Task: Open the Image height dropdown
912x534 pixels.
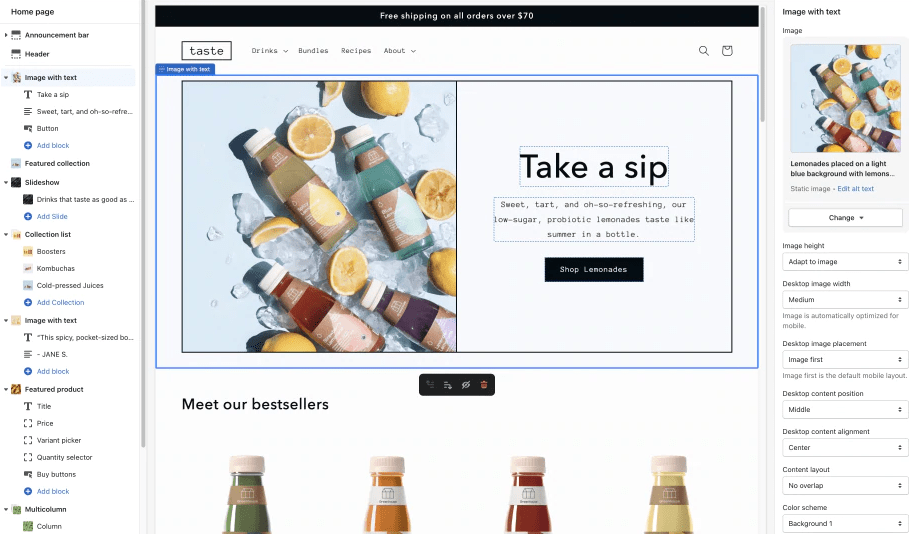Action: (845, 261)
